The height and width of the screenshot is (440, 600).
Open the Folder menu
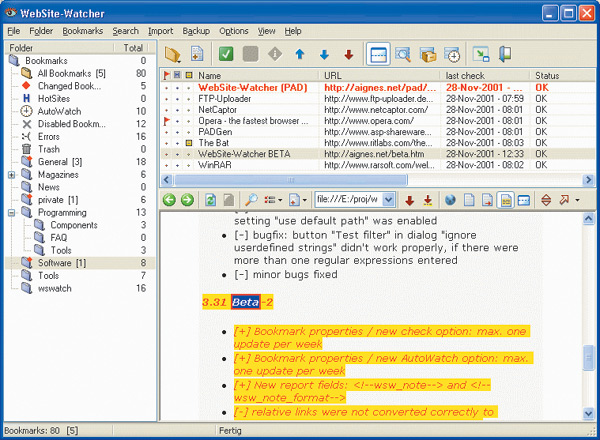(x=41, y=31)
